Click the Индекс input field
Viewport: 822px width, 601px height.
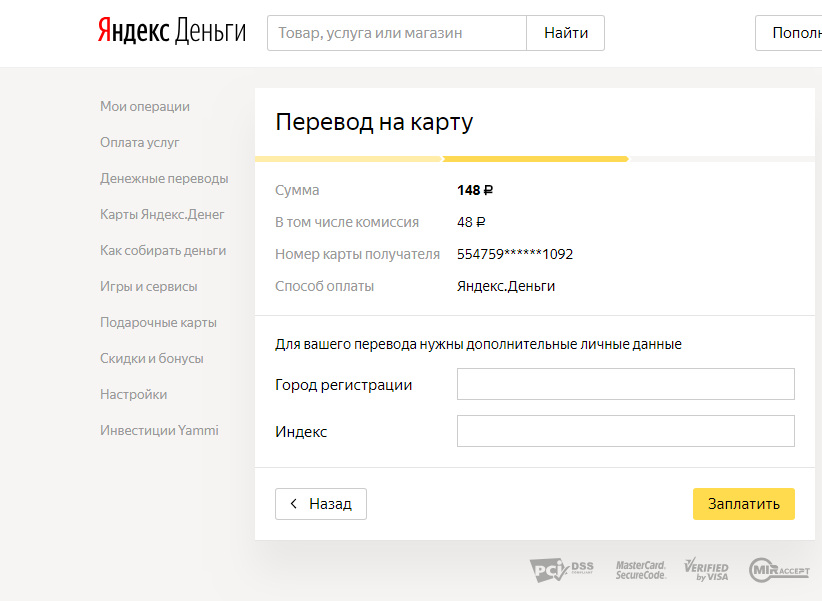point(625,431)
